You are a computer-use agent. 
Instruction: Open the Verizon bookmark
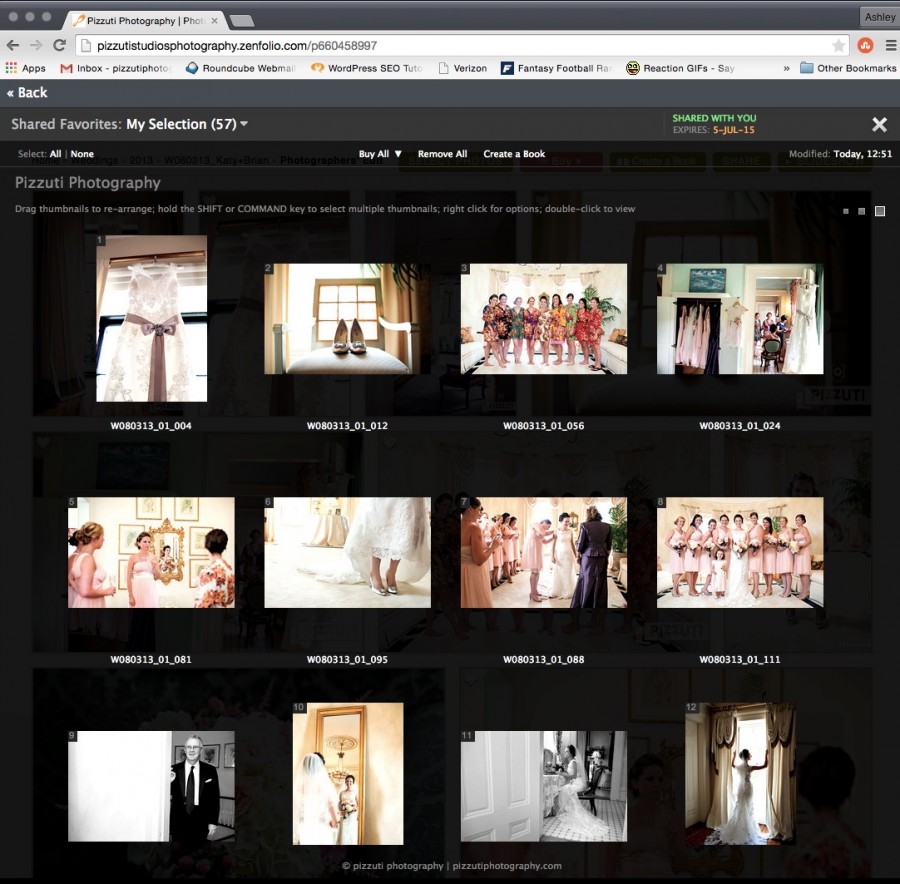point(463,68)
